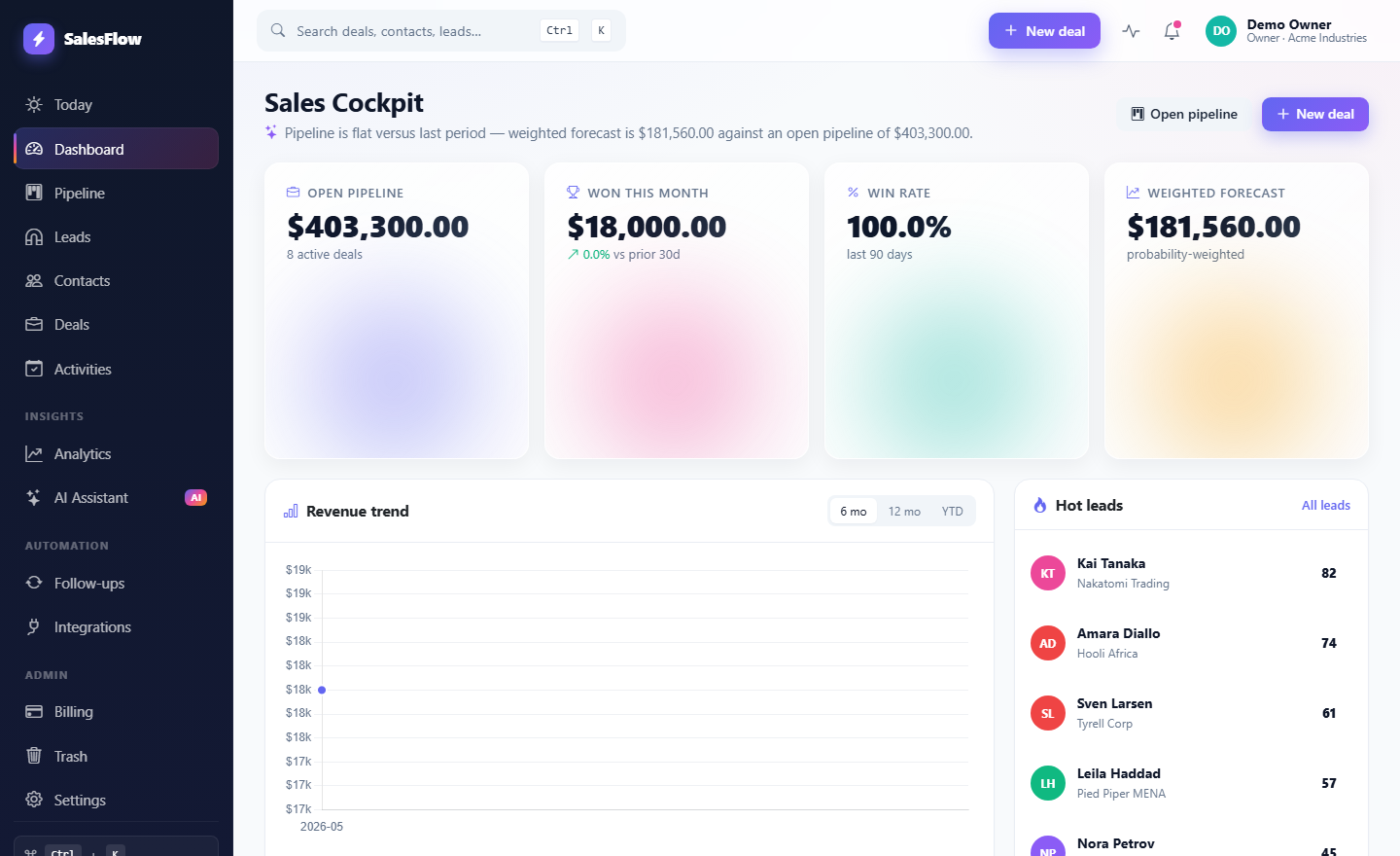
Task: Click the AI badge next to AI Assistant
Action: pos(196,497)
